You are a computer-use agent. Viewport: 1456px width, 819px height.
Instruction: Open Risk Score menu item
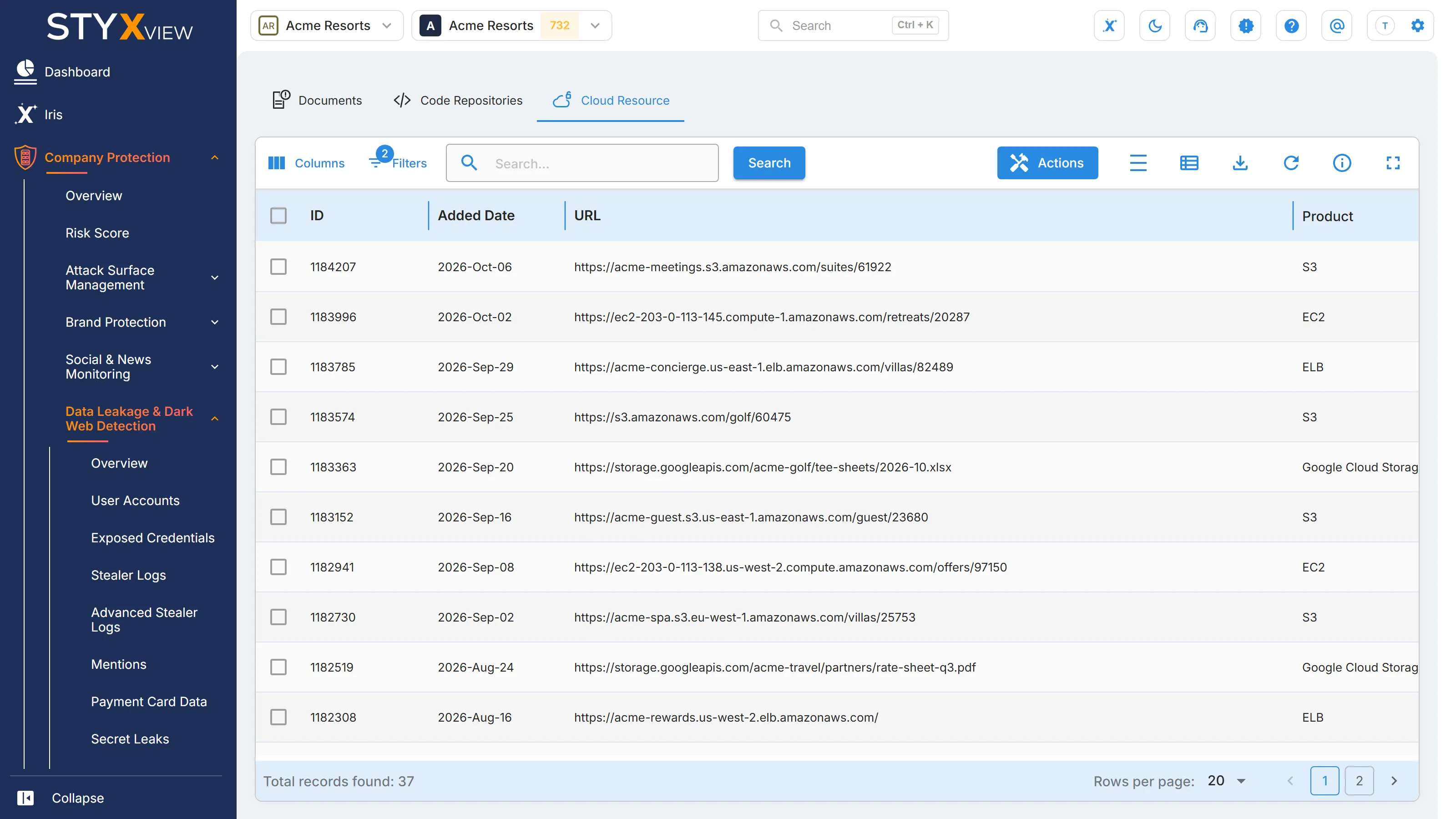coord(97,233)
